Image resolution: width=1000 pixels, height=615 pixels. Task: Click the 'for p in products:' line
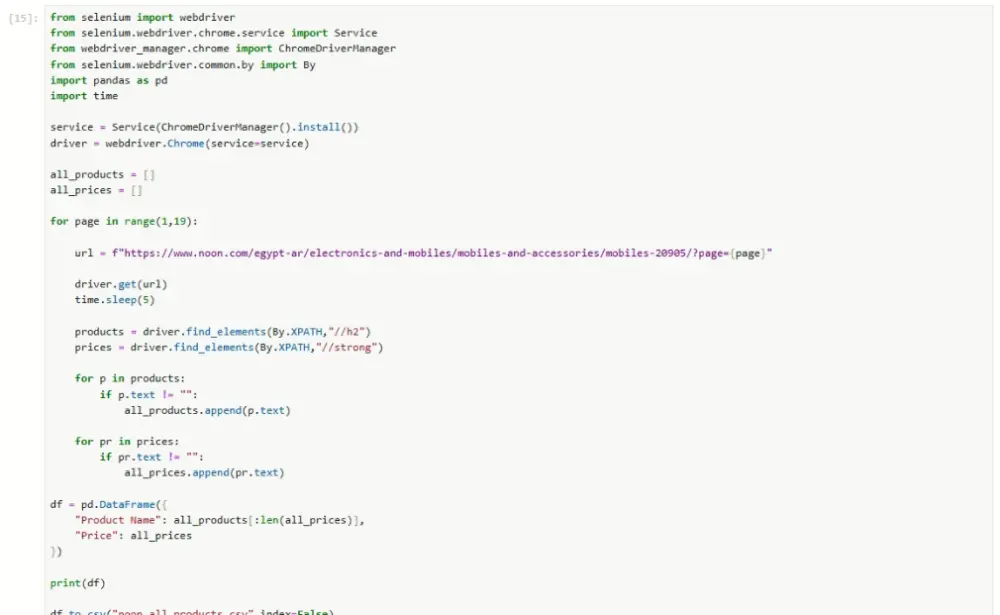click(129, 378)
